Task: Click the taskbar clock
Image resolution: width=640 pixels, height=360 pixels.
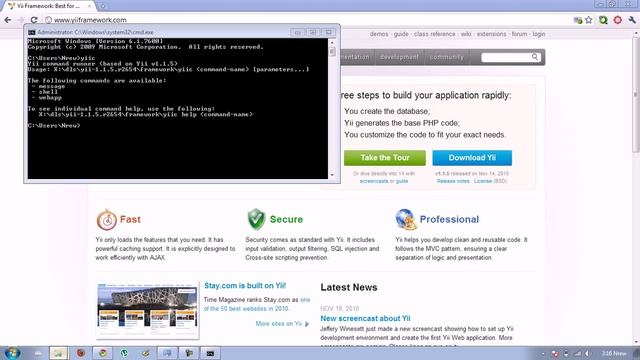Action: pyautogui.click(x=613, y=353)
